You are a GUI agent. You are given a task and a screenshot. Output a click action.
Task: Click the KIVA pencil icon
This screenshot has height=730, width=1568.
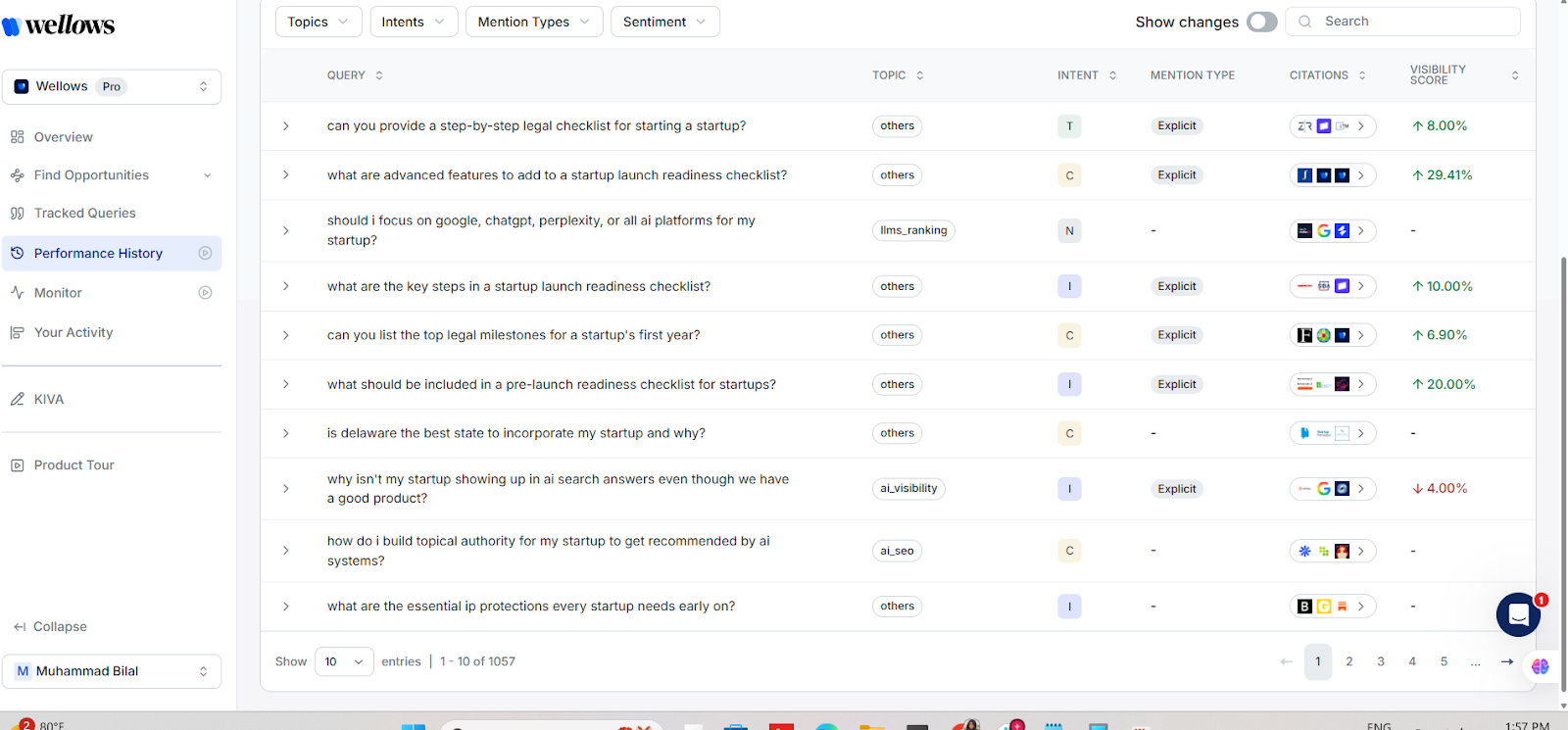[18, 399]
